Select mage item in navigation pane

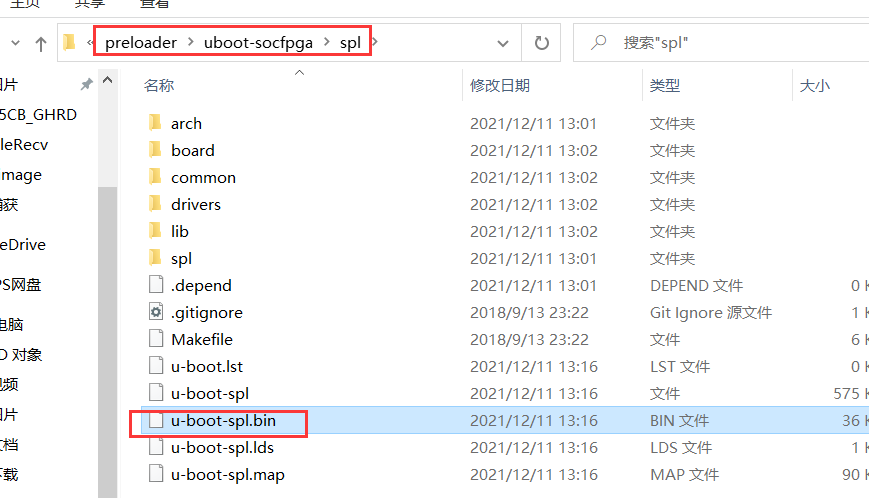[21, 175]
